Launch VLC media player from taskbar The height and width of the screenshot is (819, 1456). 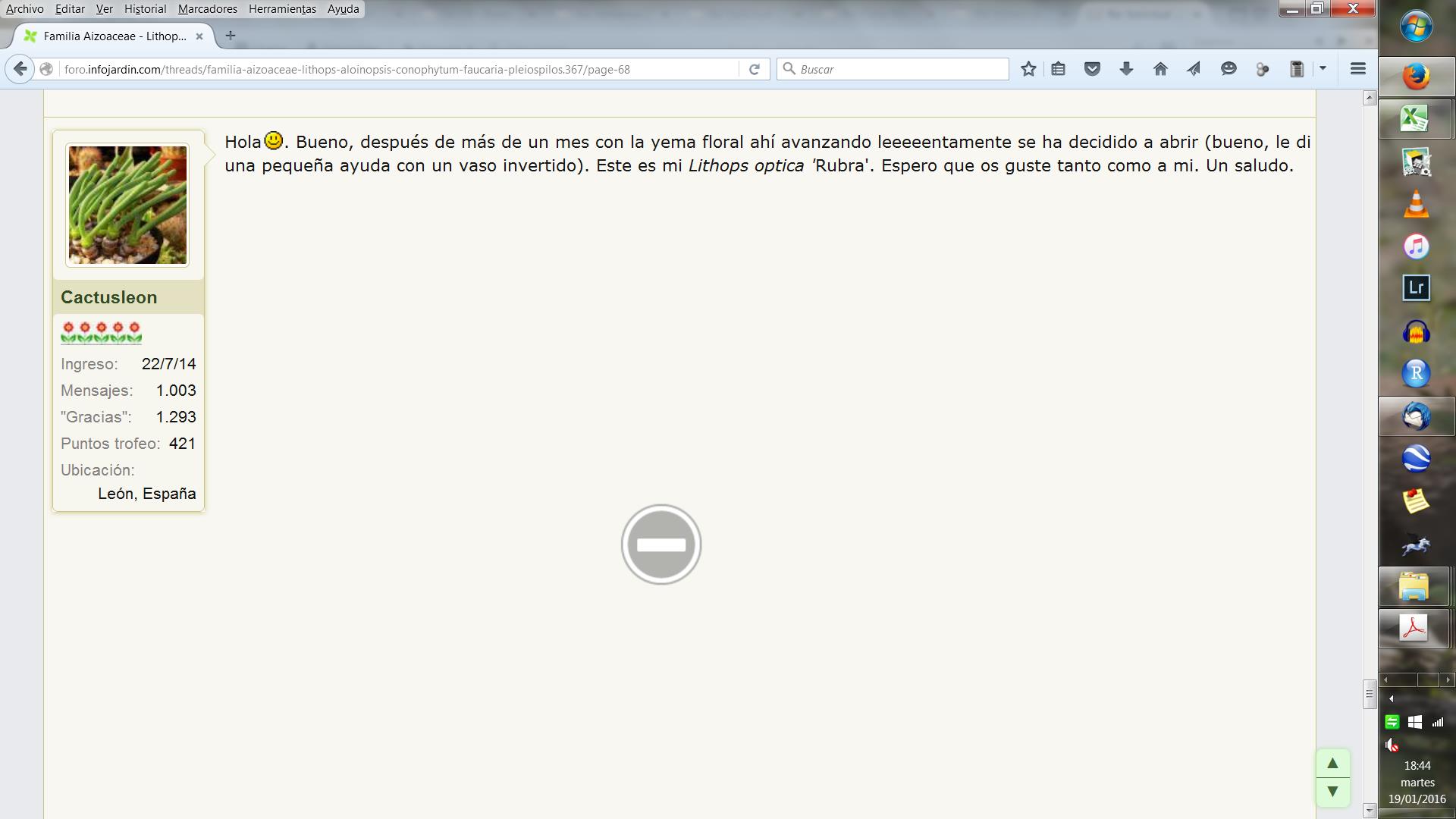[x=1416, y=204]
